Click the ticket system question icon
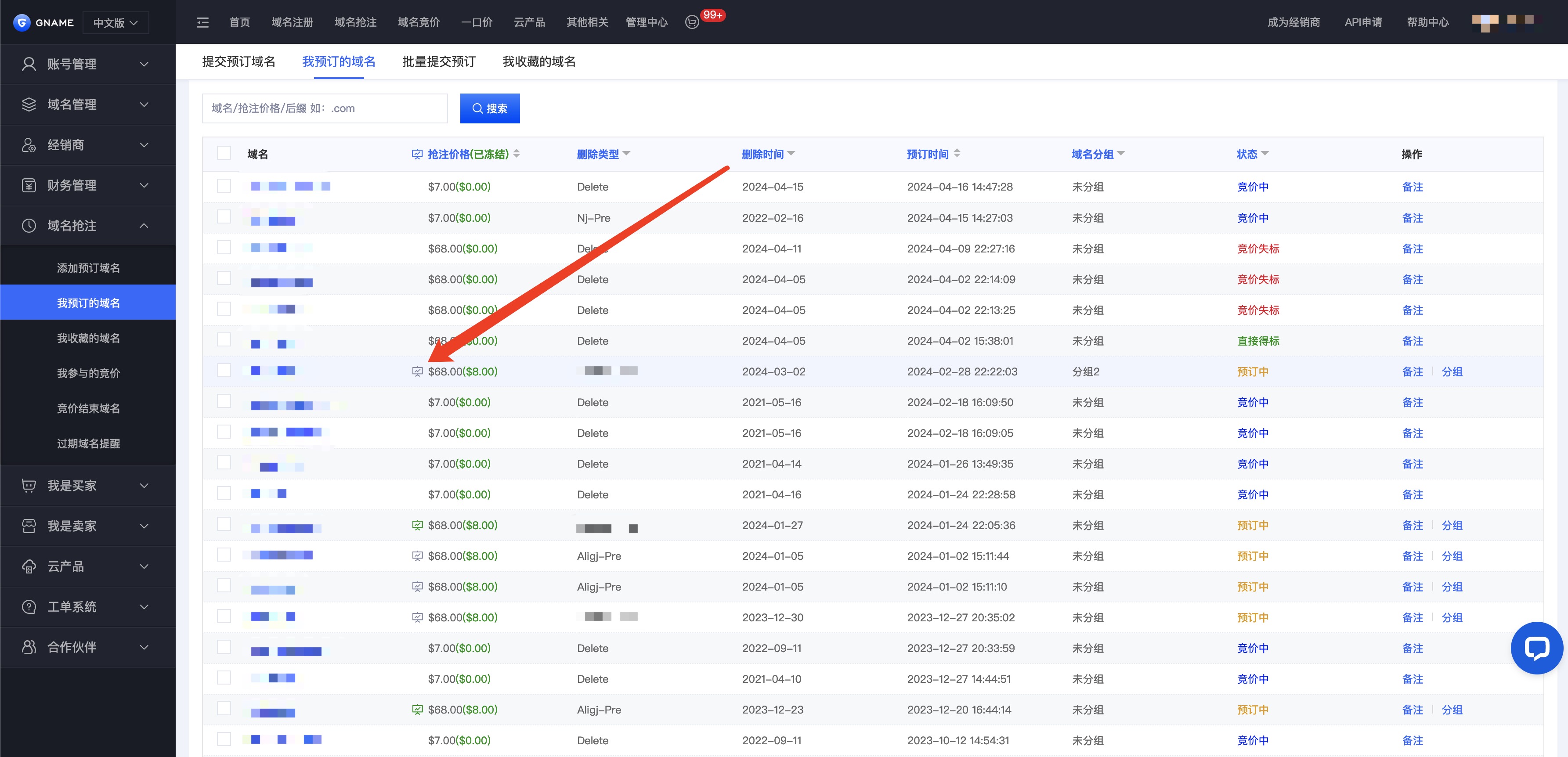 [29, 607]
